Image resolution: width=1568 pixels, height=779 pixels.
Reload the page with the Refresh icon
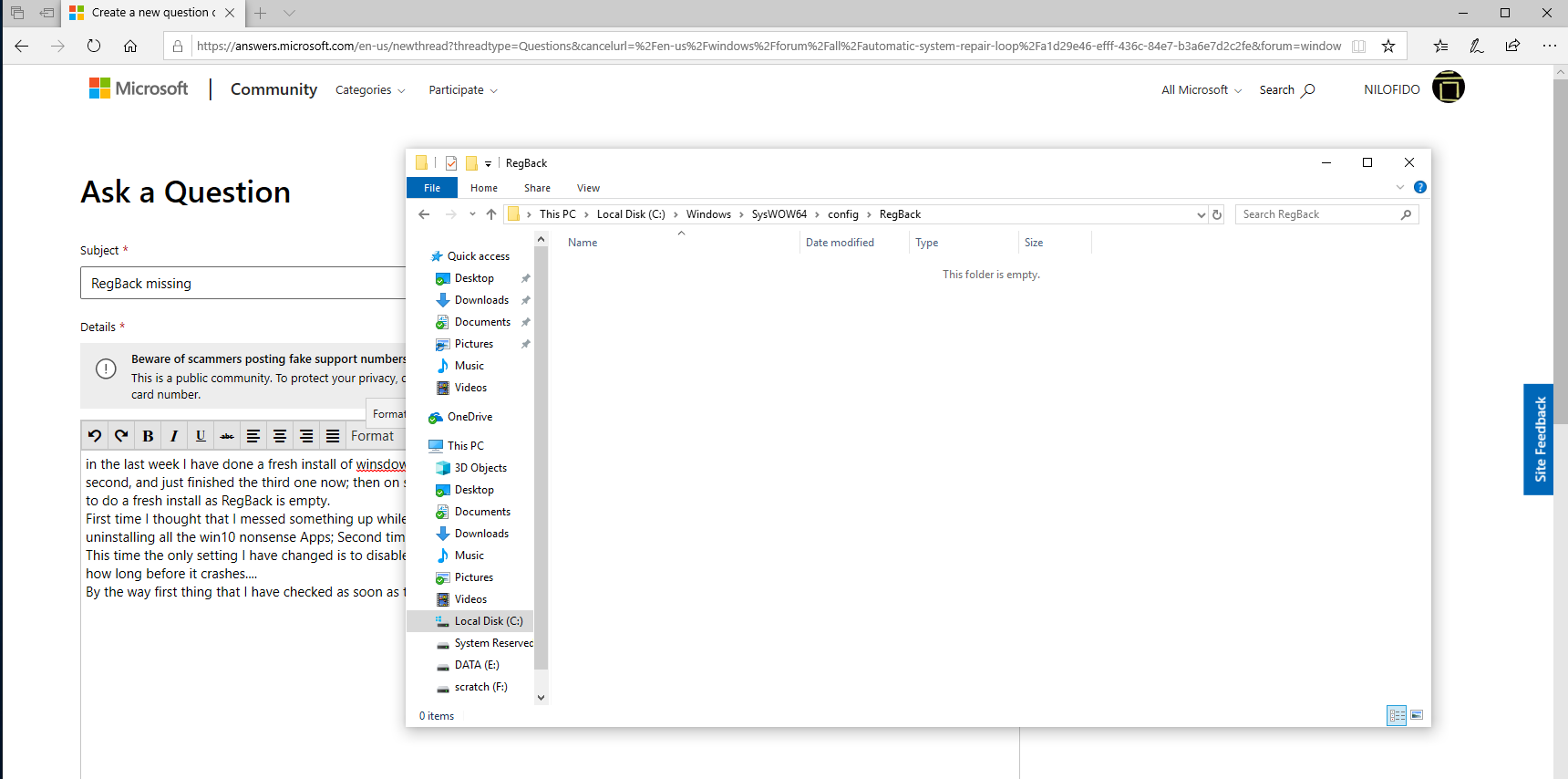[x=94, y=46]
